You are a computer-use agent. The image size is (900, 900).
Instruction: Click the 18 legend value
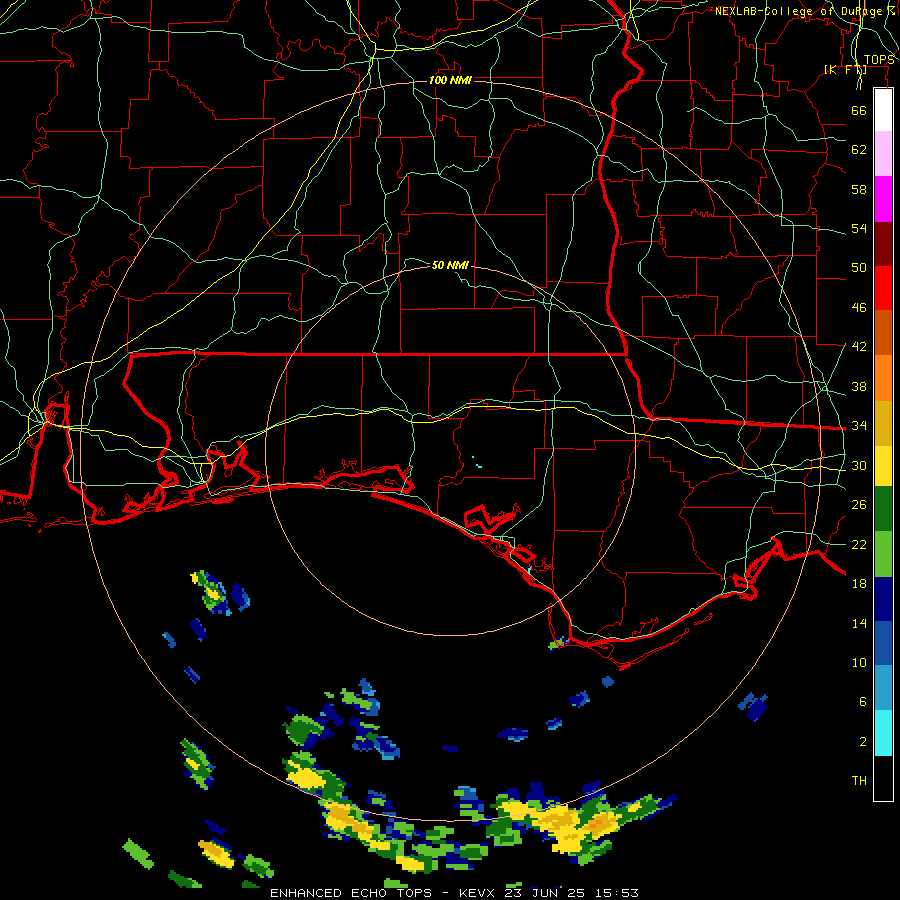click(859, 584)
